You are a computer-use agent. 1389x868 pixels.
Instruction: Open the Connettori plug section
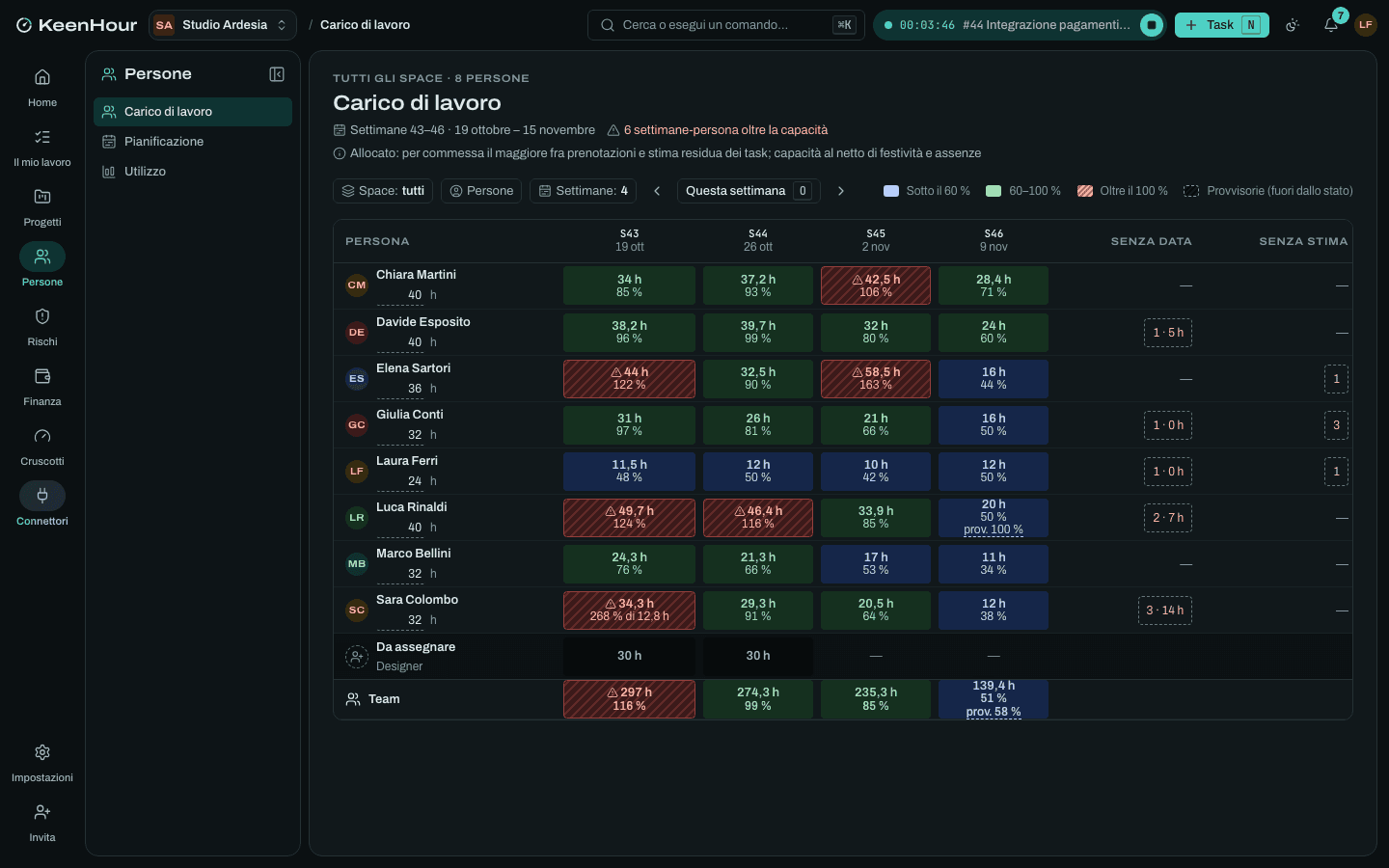coord(42,506)
